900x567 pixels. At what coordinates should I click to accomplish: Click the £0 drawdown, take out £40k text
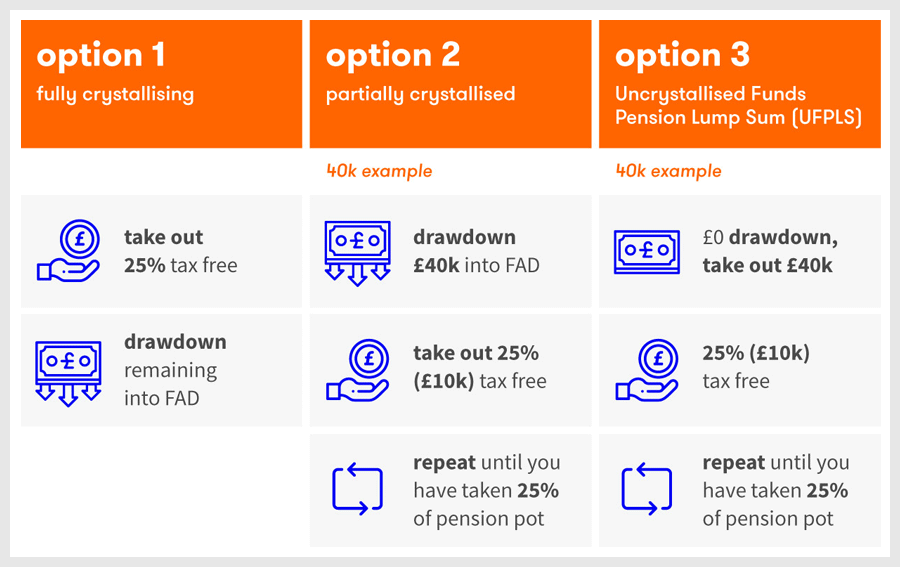(770, 251)
